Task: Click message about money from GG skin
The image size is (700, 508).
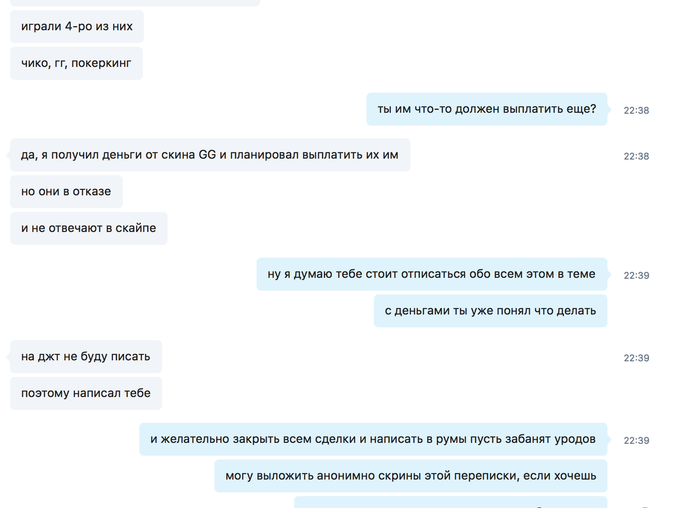Action: pyautogui.click(x=210, y=155)
